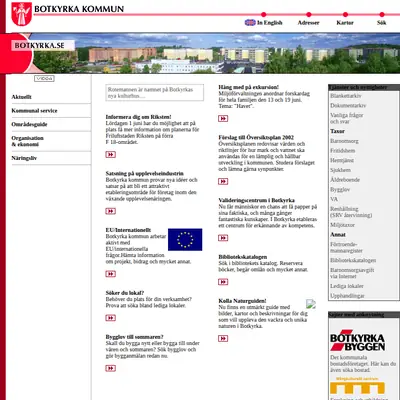Click arrow icon under Bygglov till sommaren
The width and height of the screenshot is (400, 400).
[111, 368]
